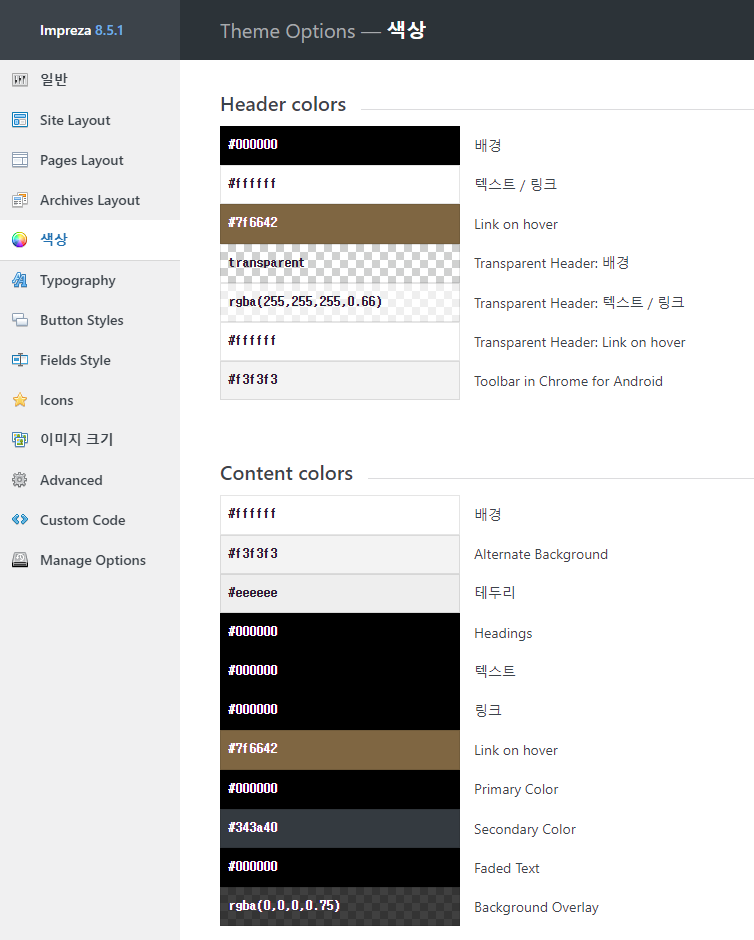
Task: Click the Toolbar in Chrome for Android label
Action: pyautogui.click(x=568, y=381)
